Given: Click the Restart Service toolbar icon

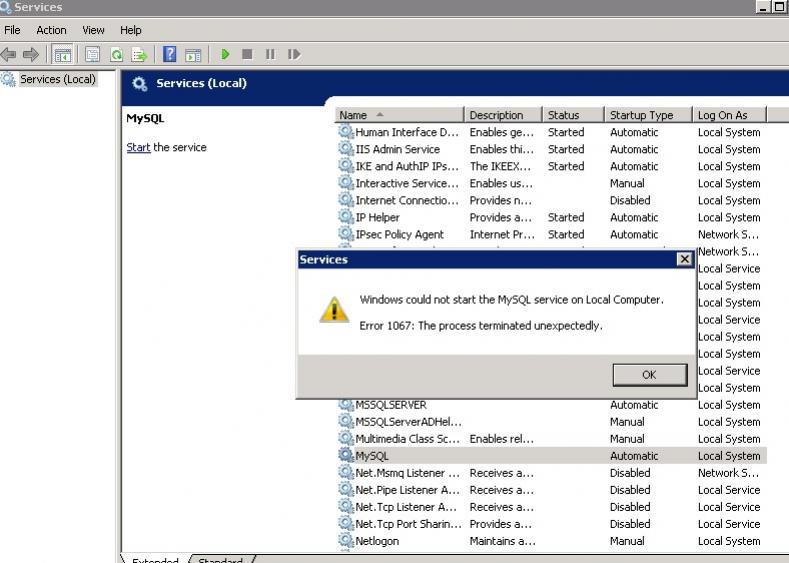Looking at the screenshot, I should (294, 54).
